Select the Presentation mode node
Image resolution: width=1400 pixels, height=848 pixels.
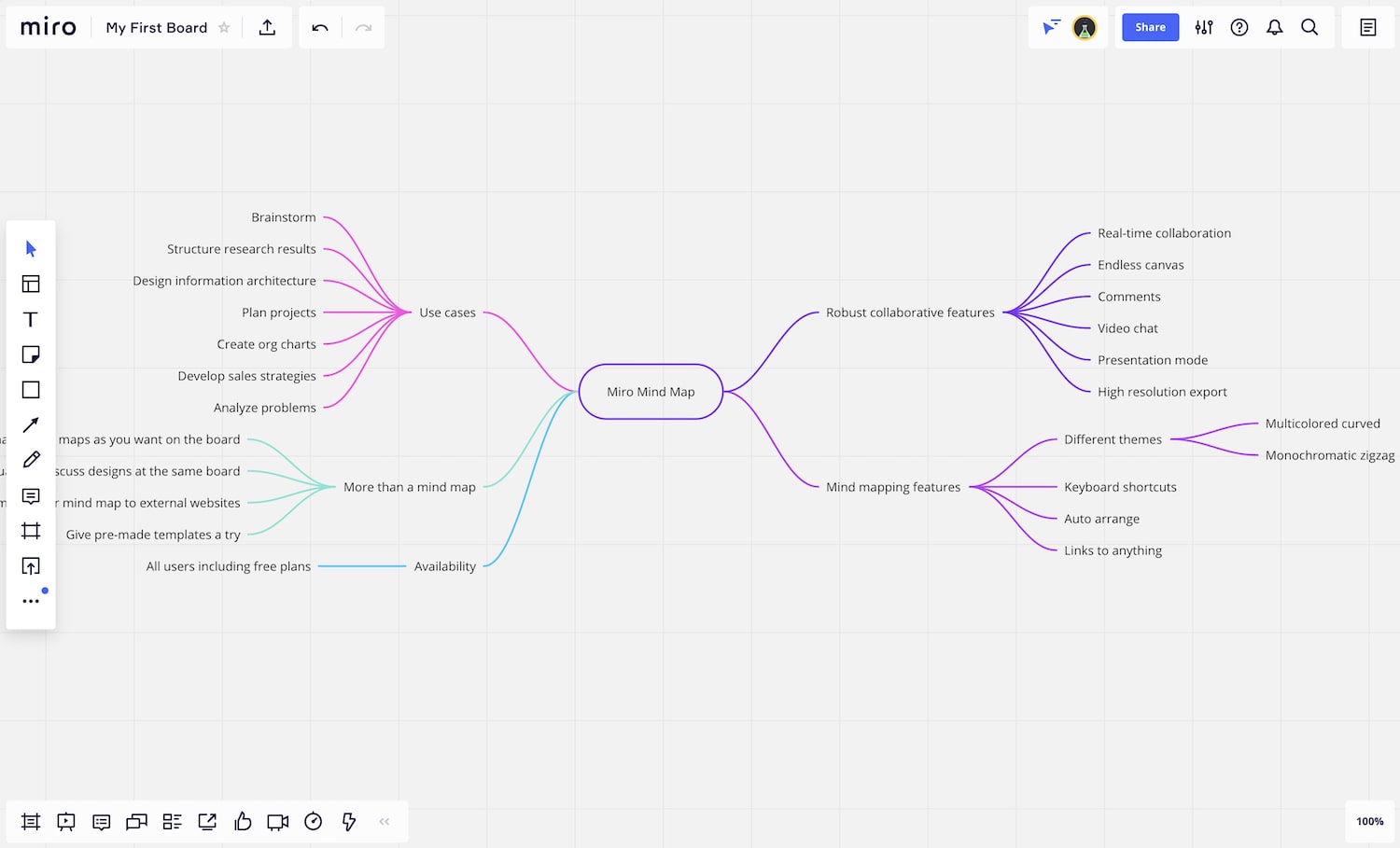pyautogui.click(x=1153, y=360)
